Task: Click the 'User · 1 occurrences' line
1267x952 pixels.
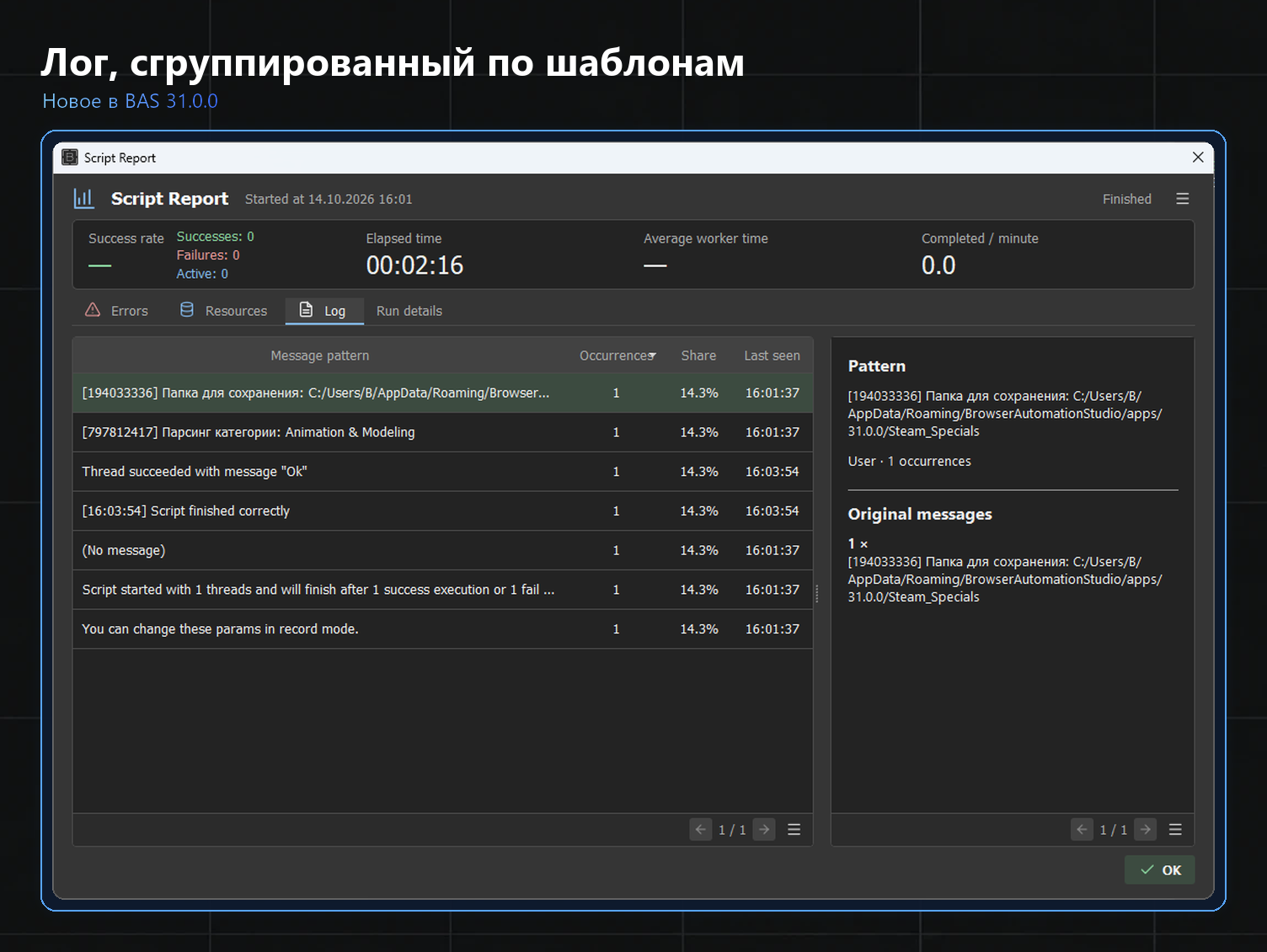Action: coord(909,462)
